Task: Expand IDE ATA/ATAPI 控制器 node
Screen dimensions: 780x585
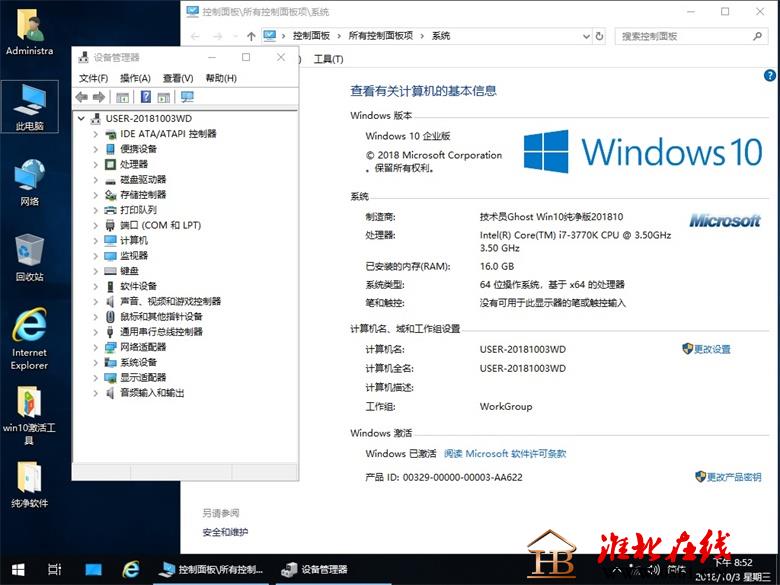Action: [x=96, y=134]
